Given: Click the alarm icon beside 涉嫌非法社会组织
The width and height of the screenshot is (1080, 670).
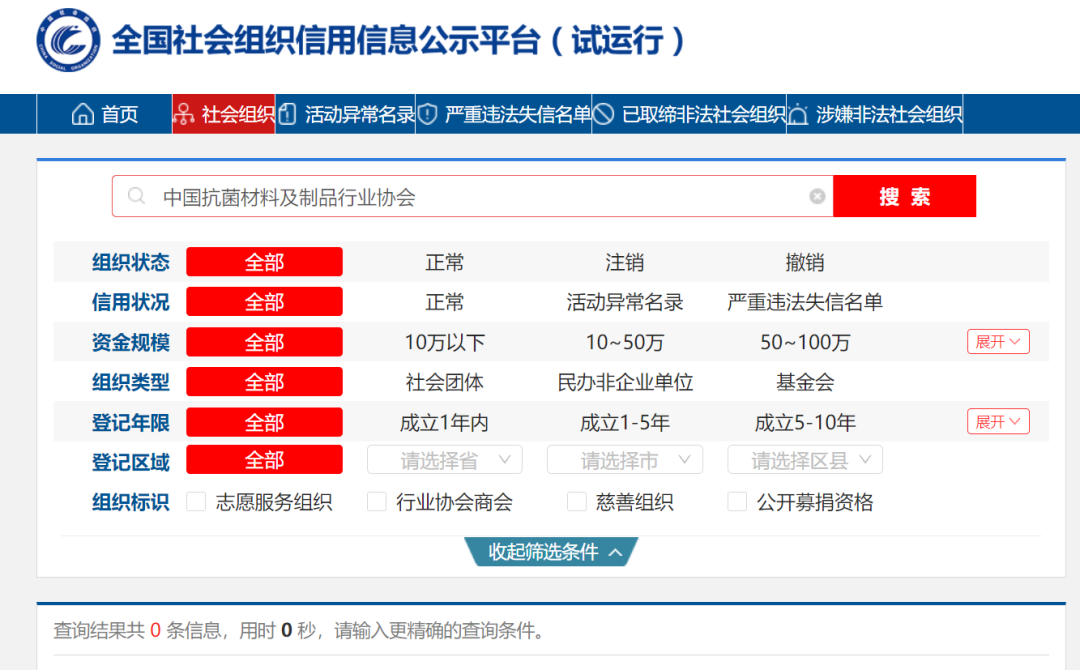Looking at the screenshot, I should 796,114.
